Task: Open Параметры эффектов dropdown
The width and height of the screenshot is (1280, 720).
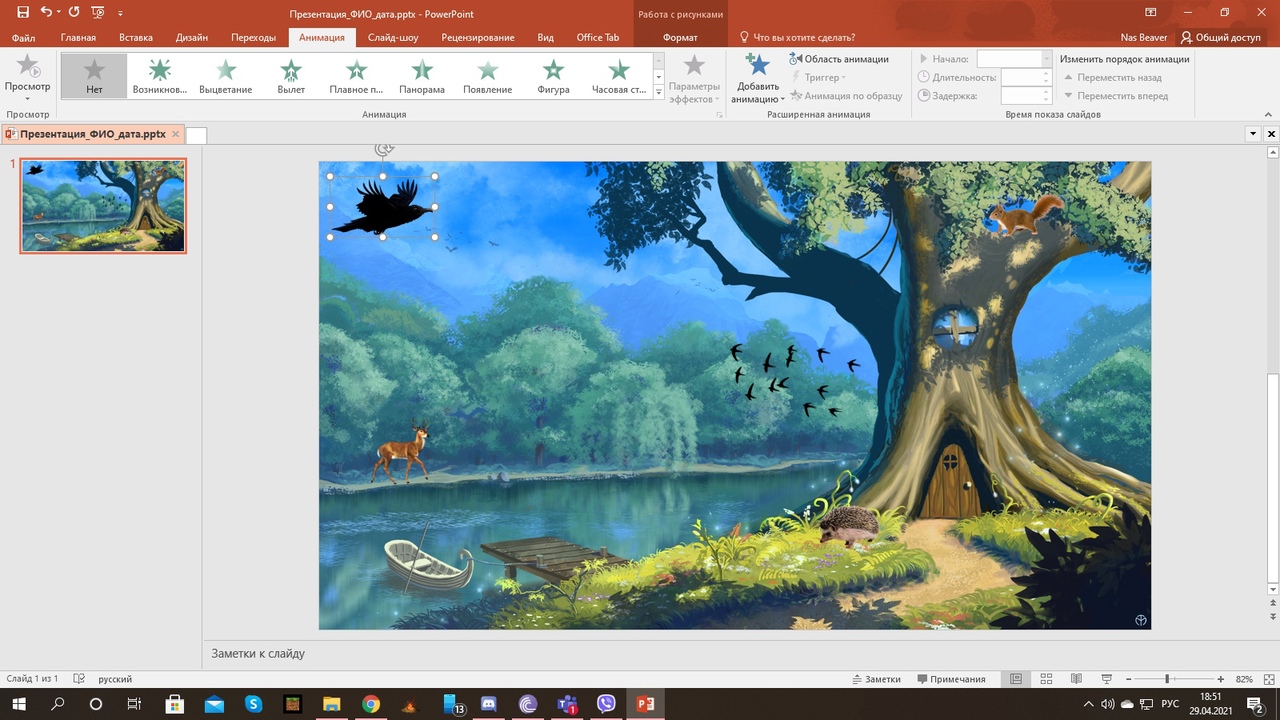Action: [x=694, y=78]
